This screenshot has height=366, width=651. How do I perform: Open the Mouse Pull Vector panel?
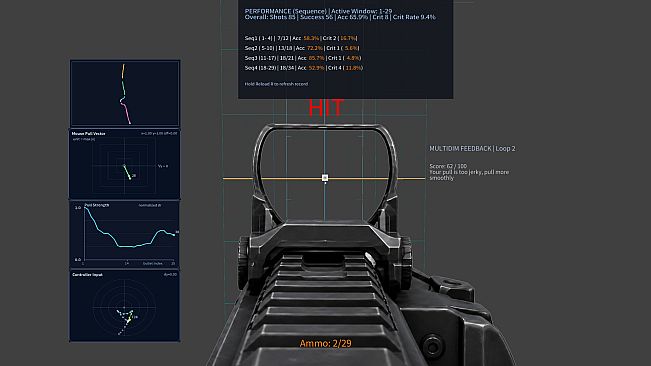[x=125, y=164]
